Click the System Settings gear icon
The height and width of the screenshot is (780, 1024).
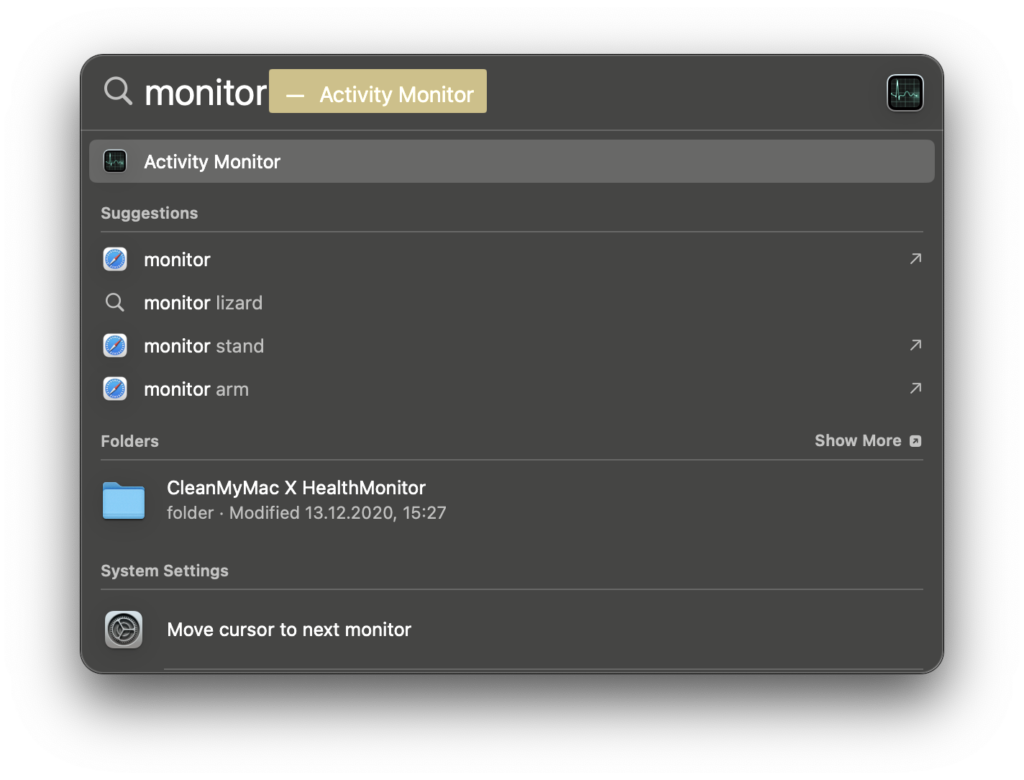click(124, 629)
